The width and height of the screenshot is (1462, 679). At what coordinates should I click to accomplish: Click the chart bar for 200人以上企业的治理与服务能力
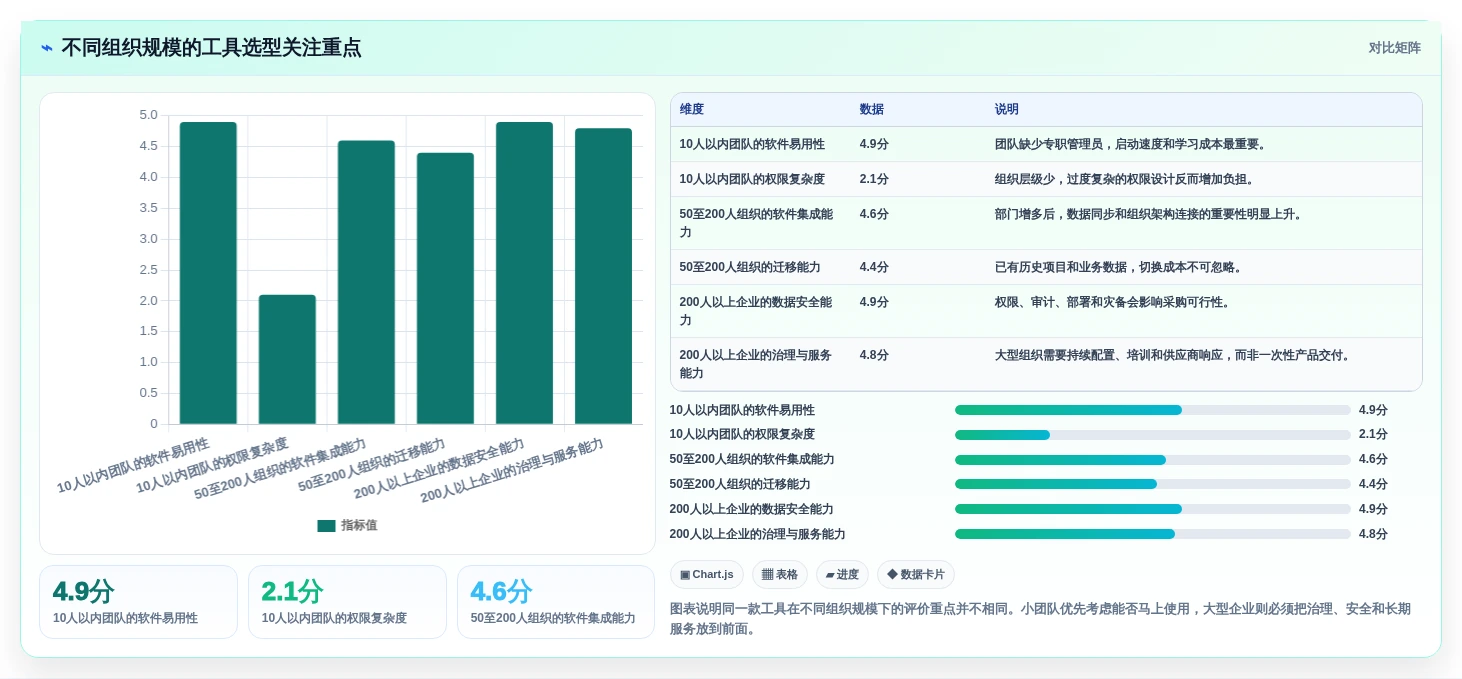pyautogui.click(x=603, y=276)
